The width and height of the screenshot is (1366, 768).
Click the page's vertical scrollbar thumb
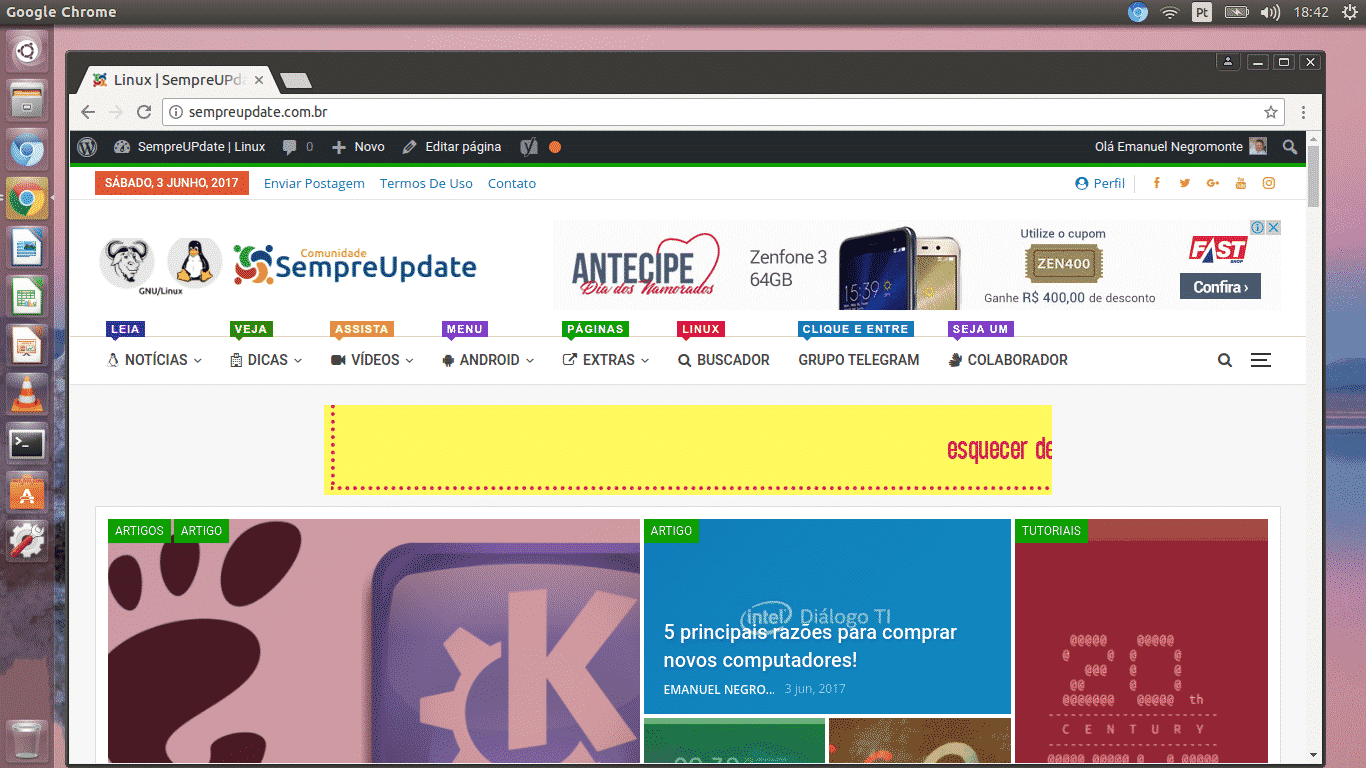pyautogui.click(x=1314, y=175)
